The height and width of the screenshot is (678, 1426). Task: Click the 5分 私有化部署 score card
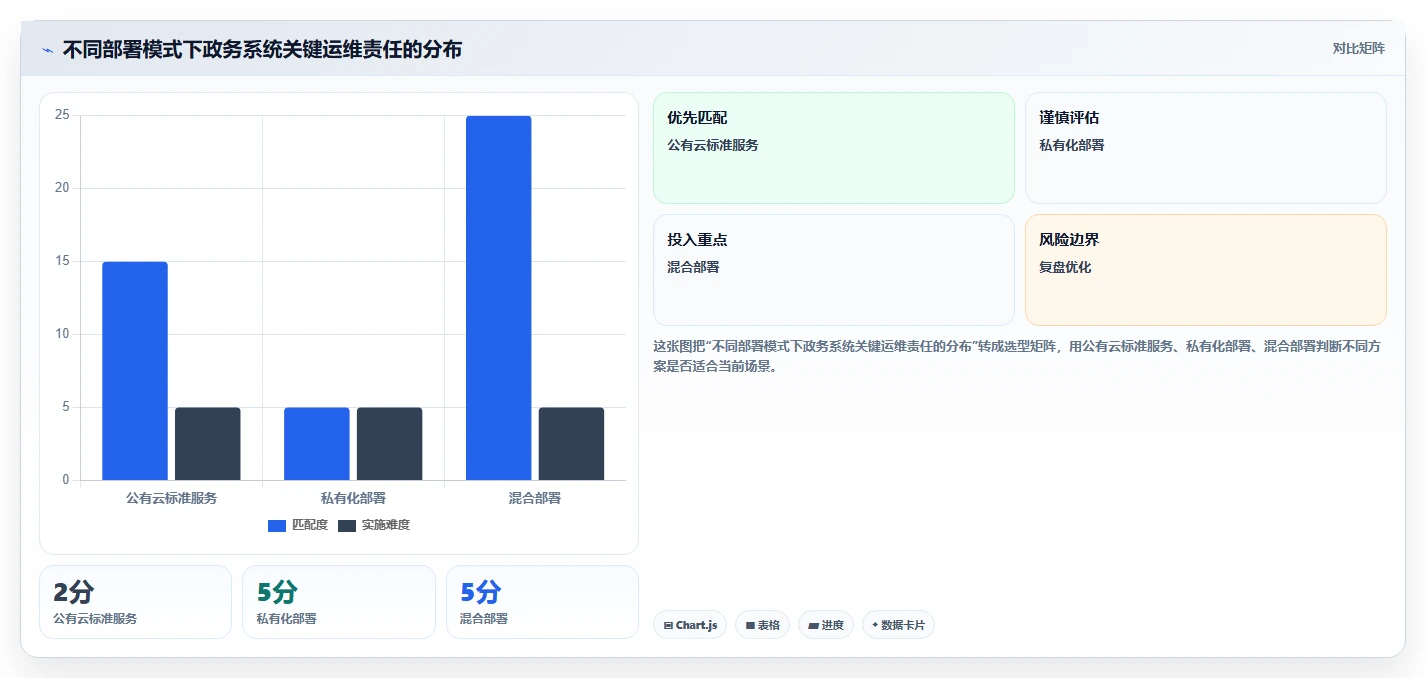point(339,602)
